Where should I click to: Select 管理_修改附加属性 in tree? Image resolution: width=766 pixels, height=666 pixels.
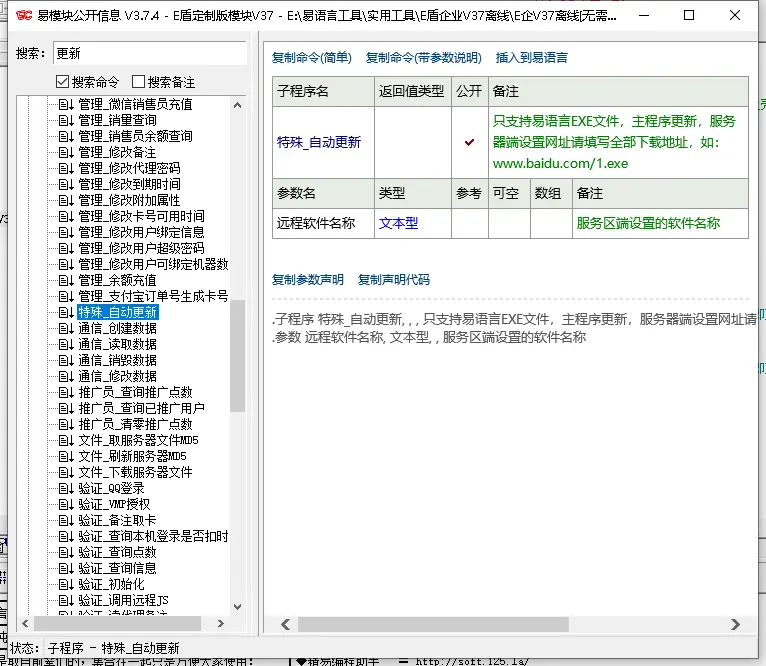coord(129,200)
